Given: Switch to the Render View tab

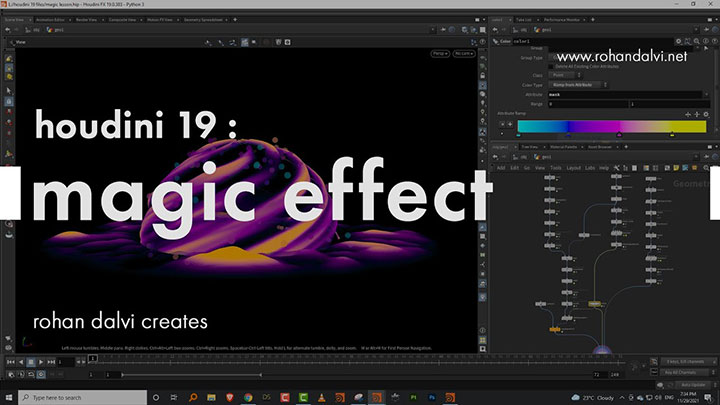Looking at the screenshot, I should click(x=86, y=20).
